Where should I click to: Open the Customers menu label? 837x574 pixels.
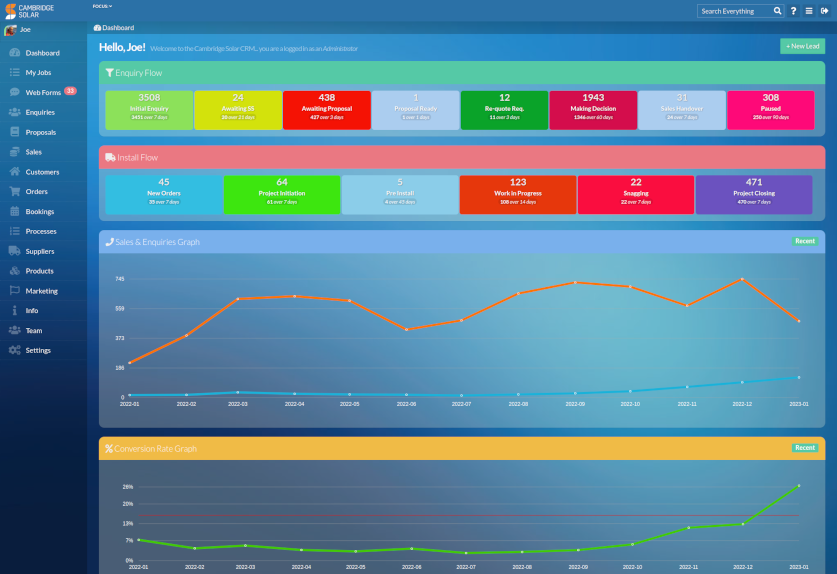pos(42,172)
